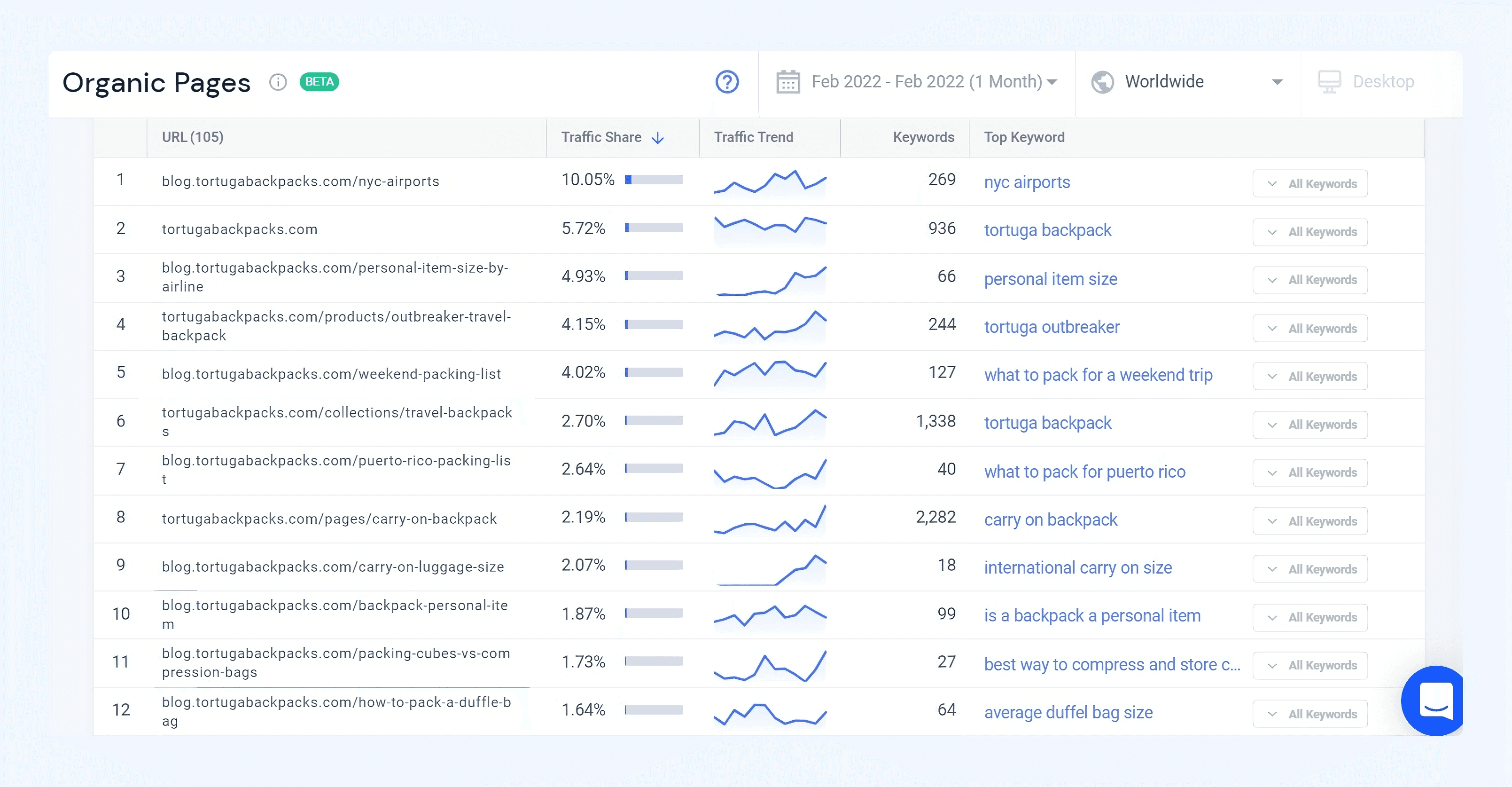This screenshot has height=787, width=1512.
Task: Sort by the Keywords column header
Action: (x=923, y=137)
